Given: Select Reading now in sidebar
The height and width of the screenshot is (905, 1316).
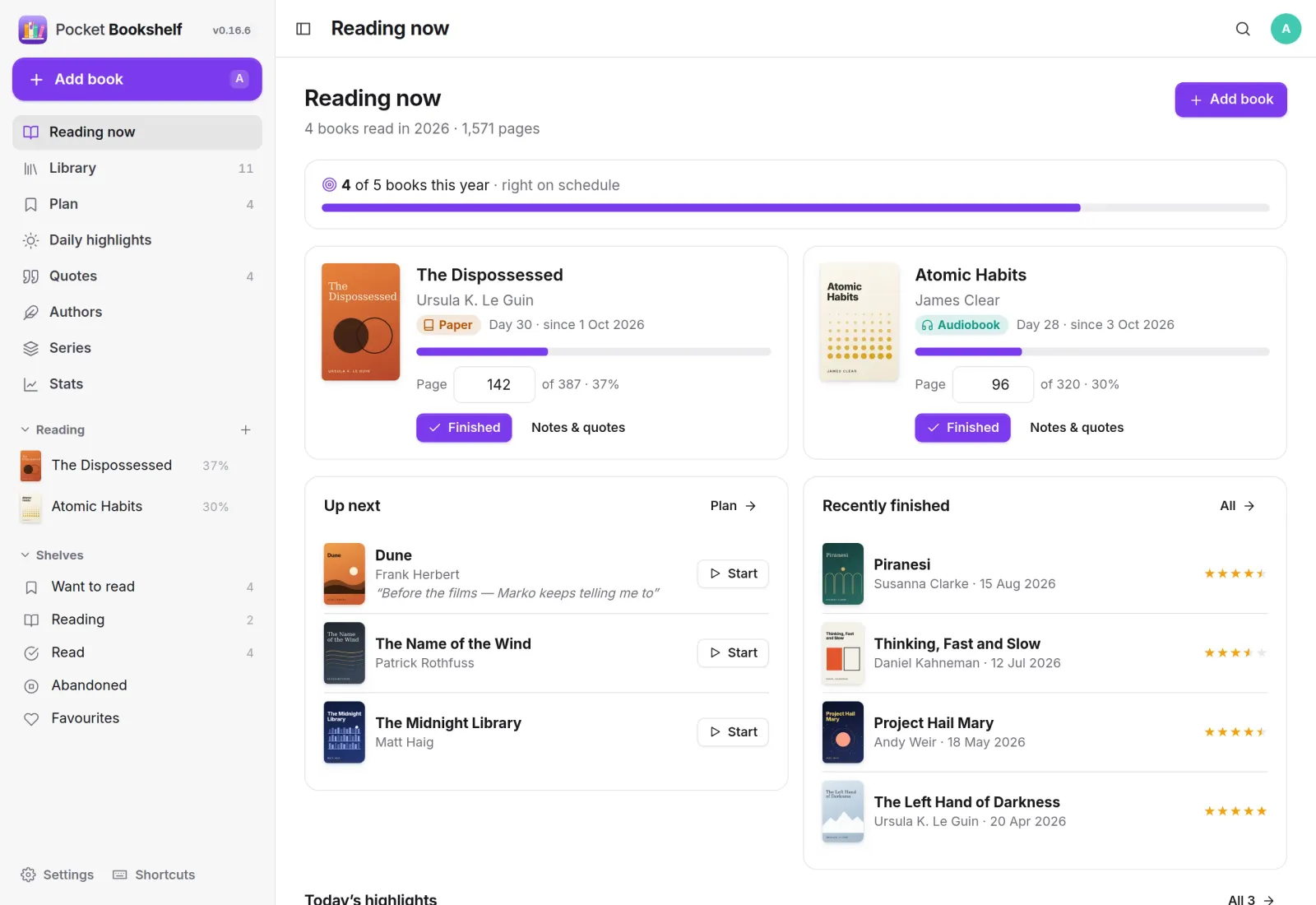Looking at the screenshot, I should 137,132.
